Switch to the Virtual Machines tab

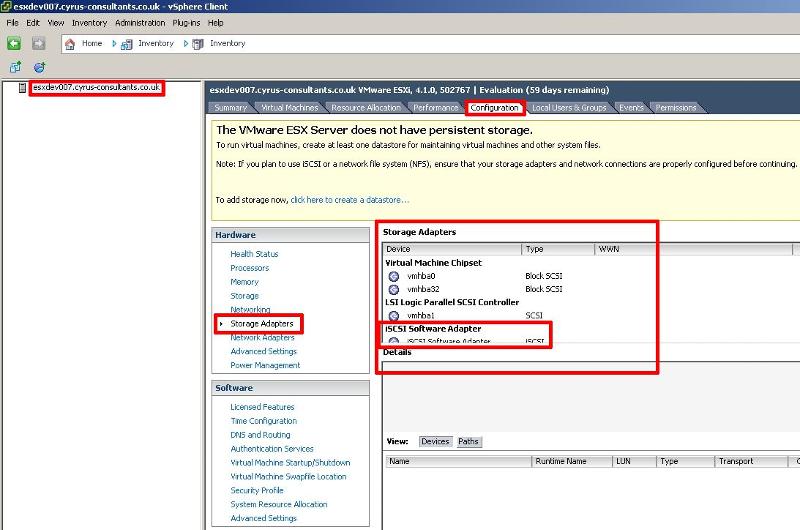289,108
